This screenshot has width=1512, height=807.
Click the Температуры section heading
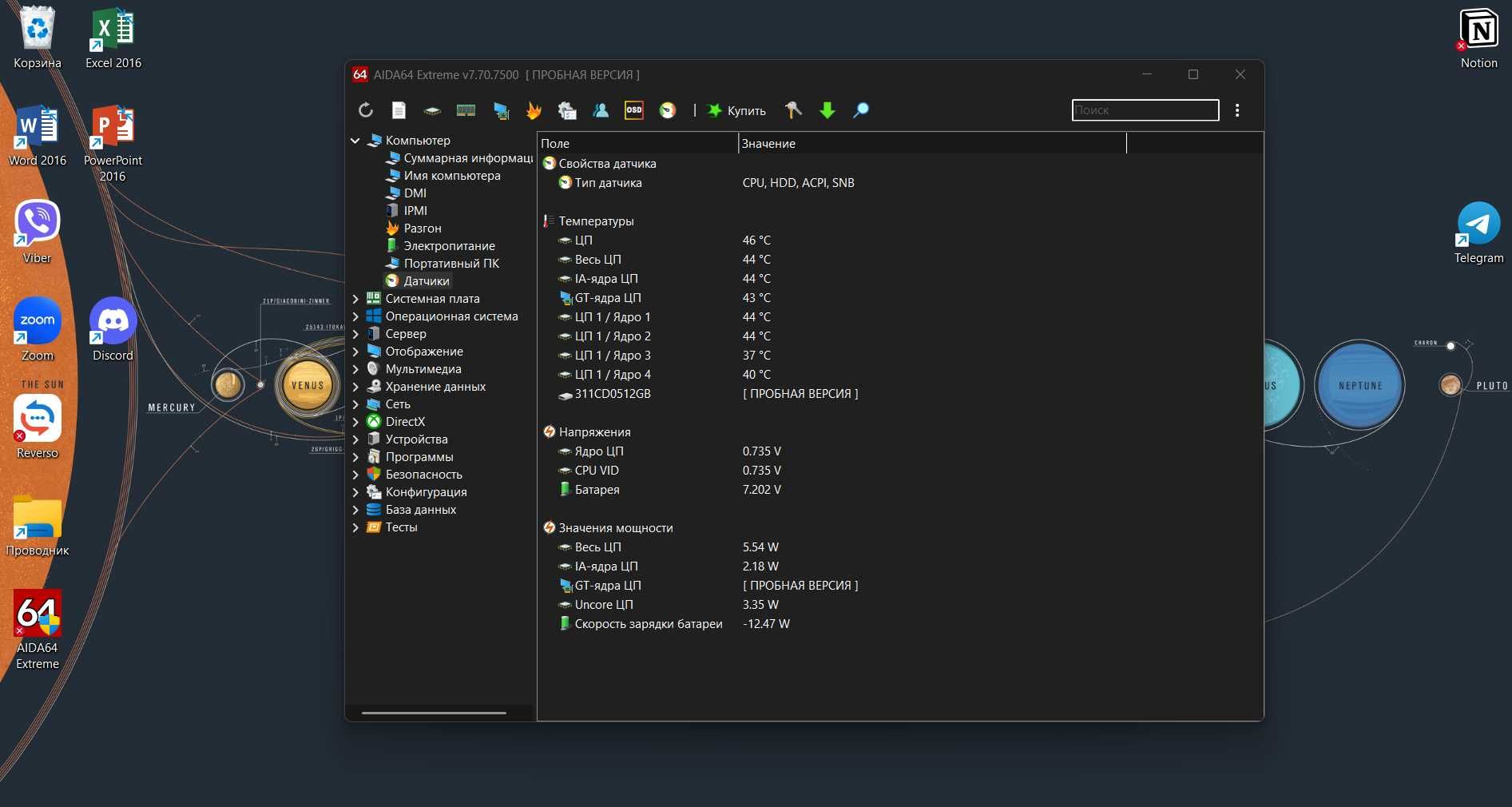click(596, 221)
